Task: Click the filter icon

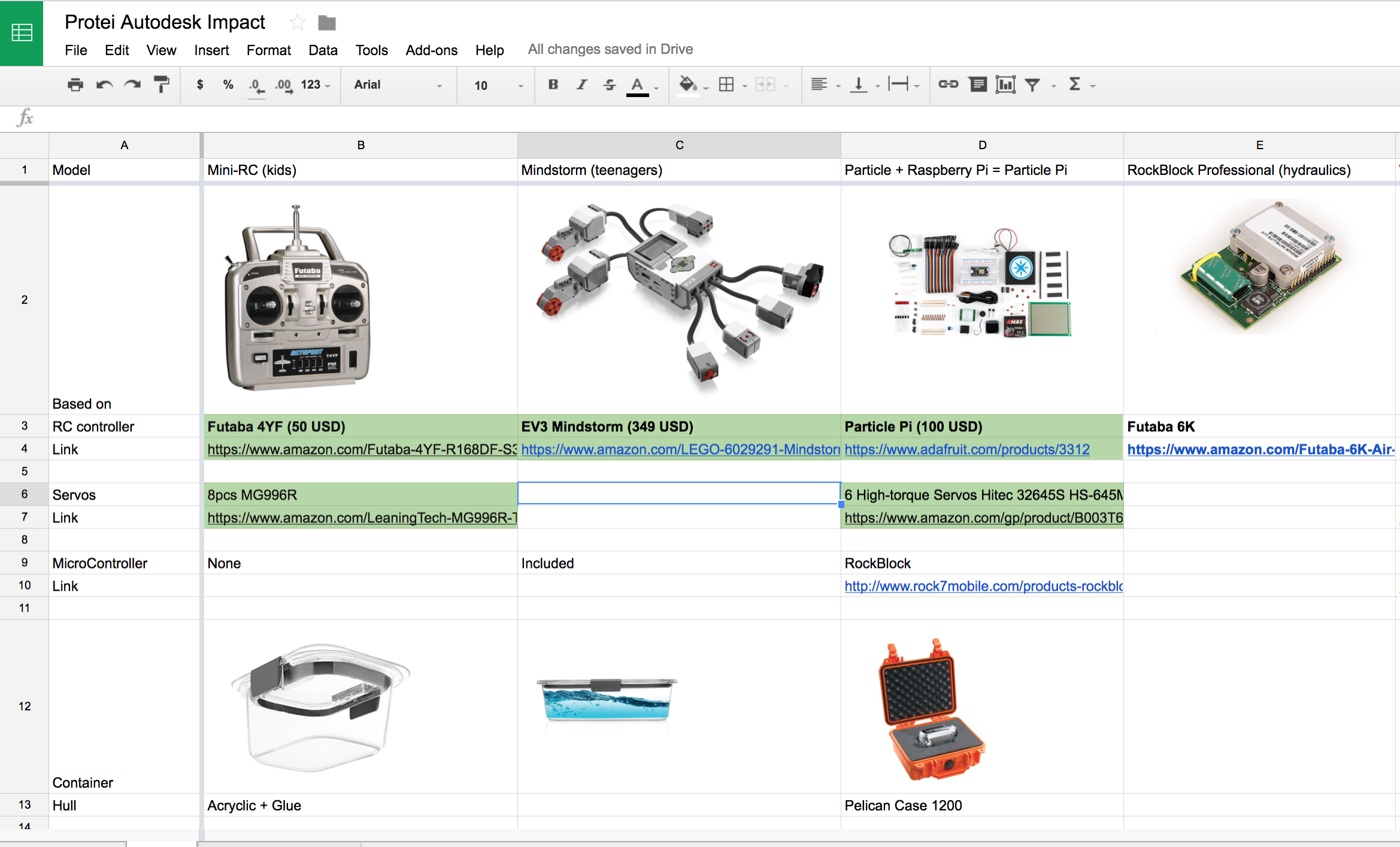Action: [1032, 85]
